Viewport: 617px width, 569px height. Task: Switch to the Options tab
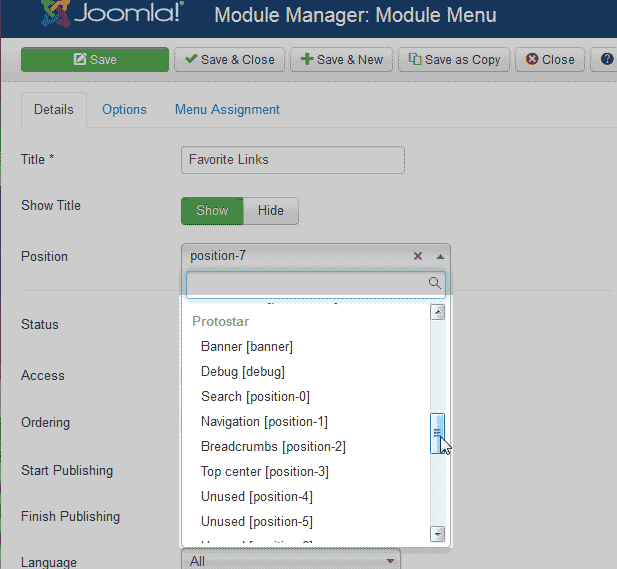pyautogui.click(x=124, y=109)
